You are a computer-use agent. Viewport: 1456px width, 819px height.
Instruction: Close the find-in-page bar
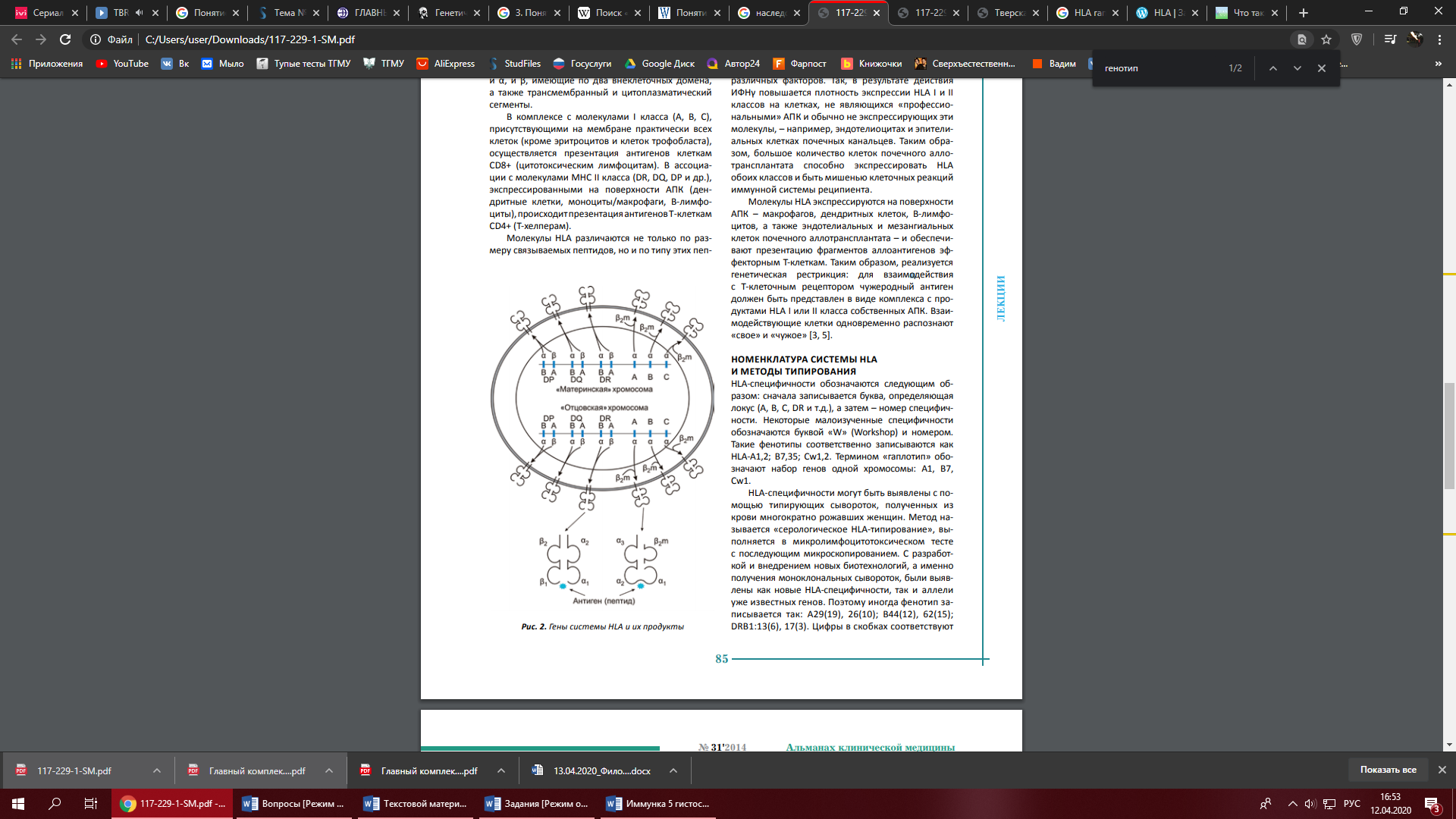1322,68
